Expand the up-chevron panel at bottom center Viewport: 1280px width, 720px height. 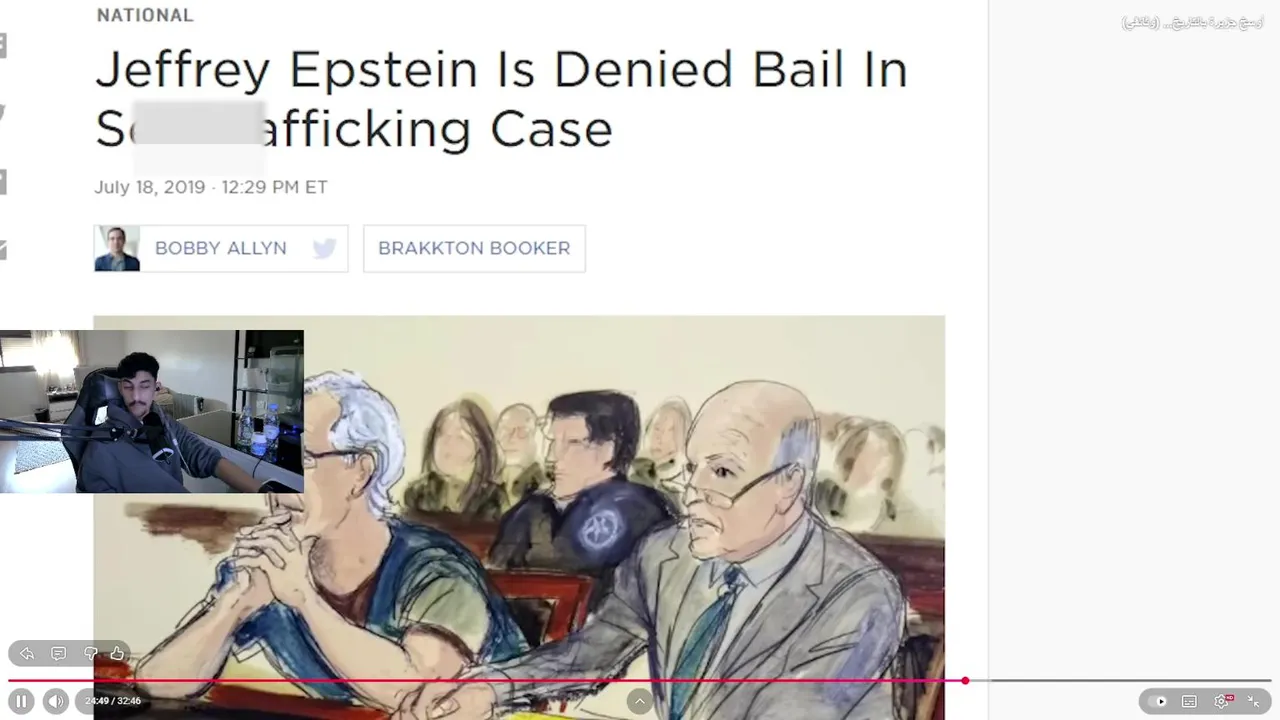click(640, 701)
